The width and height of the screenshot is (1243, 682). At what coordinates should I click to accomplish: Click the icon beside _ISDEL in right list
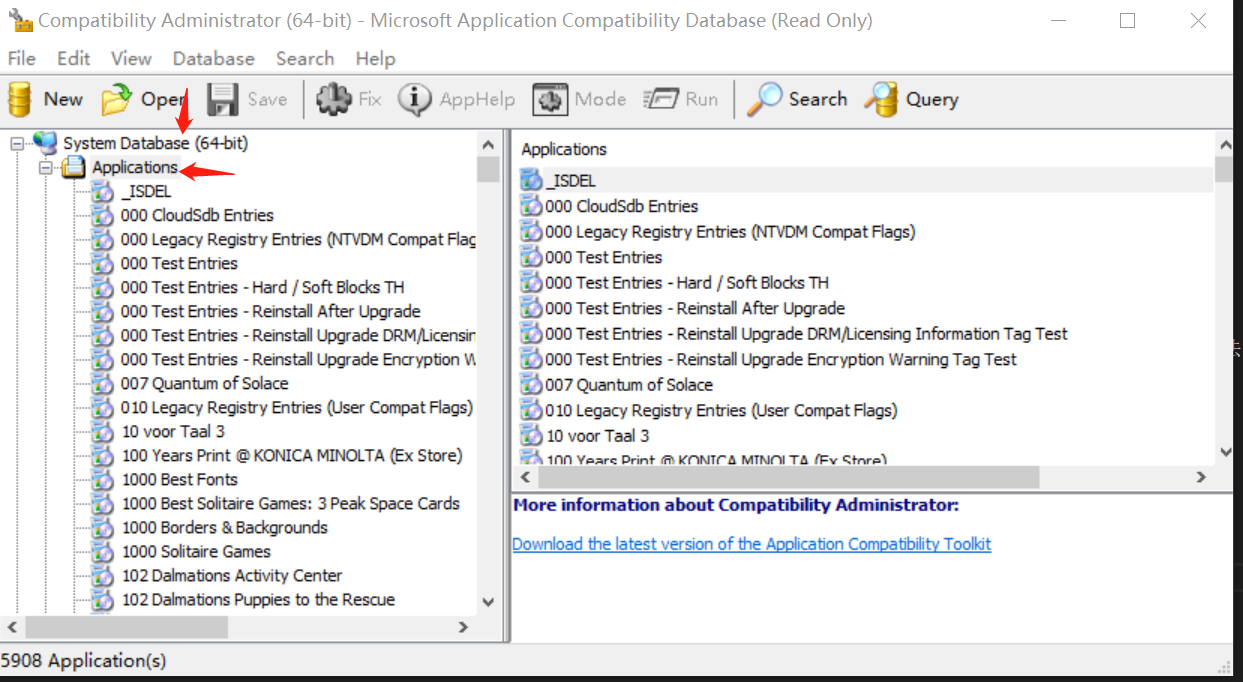coord(532,181)
